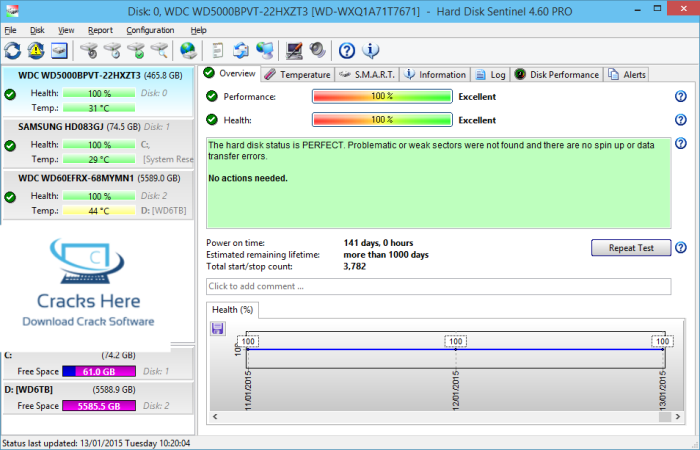Select the Health (%) graph tab

point(232,310)
